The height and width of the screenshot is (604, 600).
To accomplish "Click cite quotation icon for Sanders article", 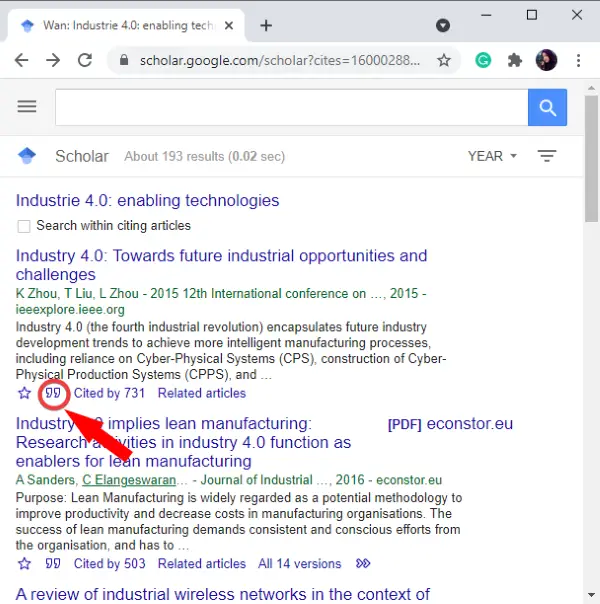I will (x=53, y=564).
